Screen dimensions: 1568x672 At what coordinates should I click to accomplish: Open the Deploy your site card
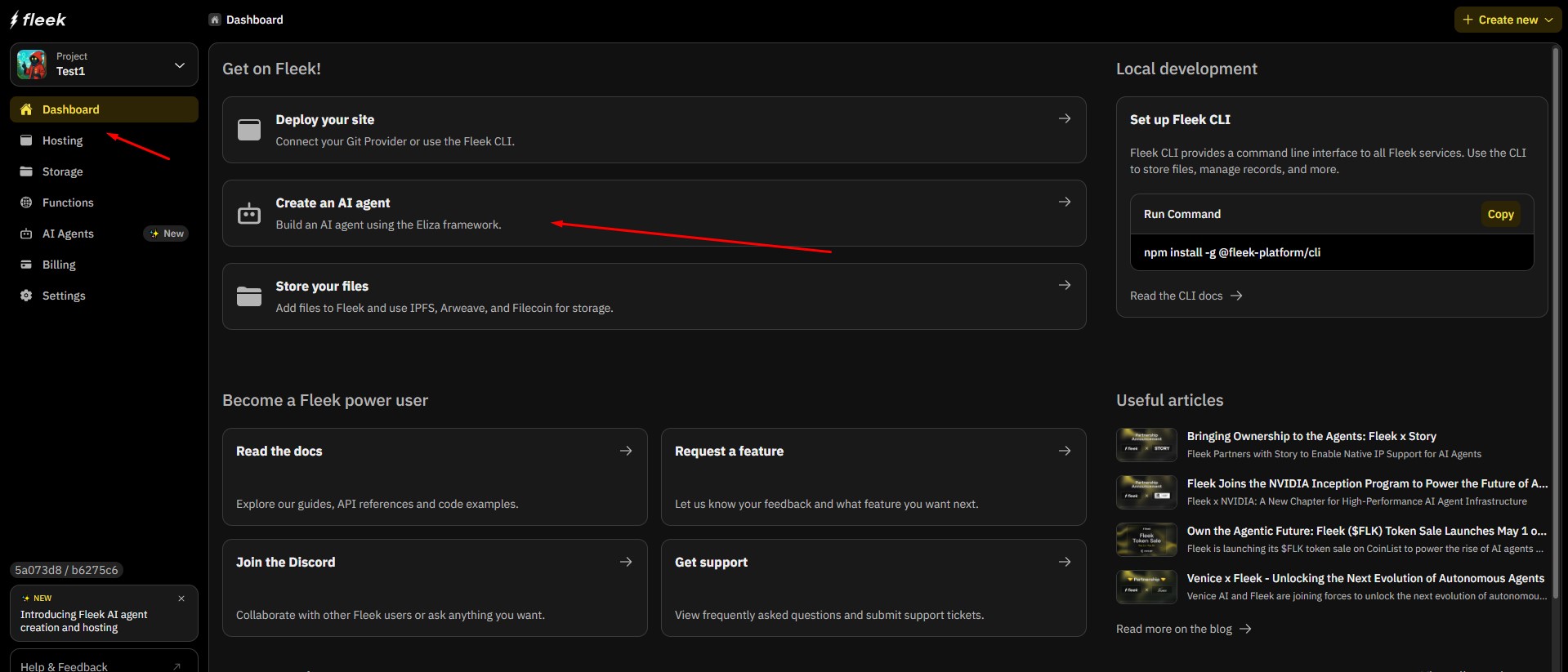point(654,130)
